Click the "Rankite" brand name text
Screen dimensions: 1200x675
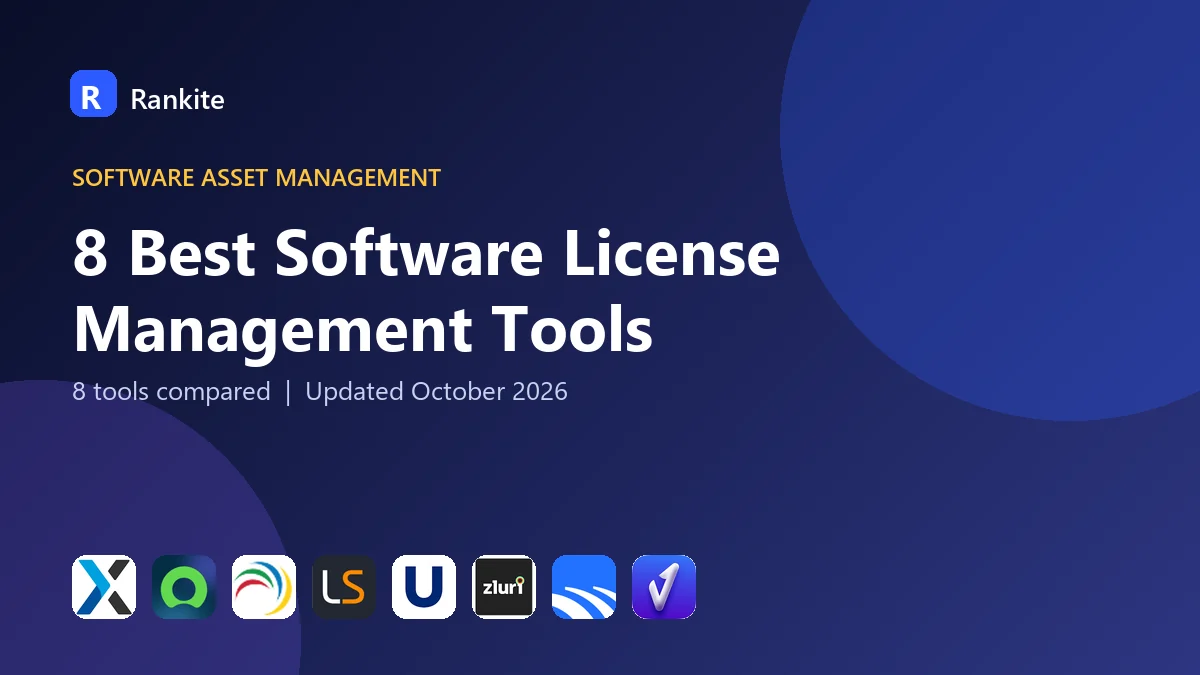[x=177, y=98]
